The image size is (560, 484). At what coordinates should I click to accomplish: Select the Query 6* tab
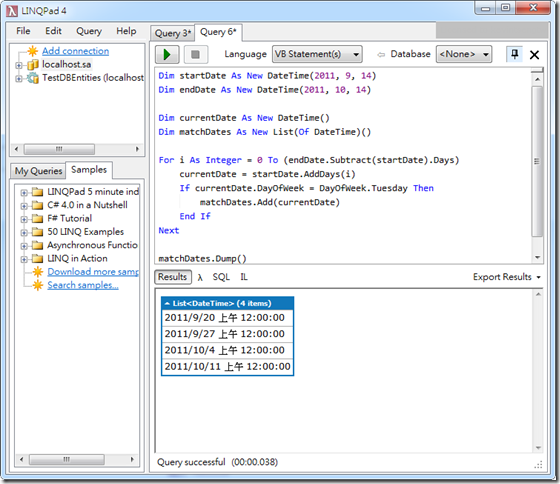point(218,32)
